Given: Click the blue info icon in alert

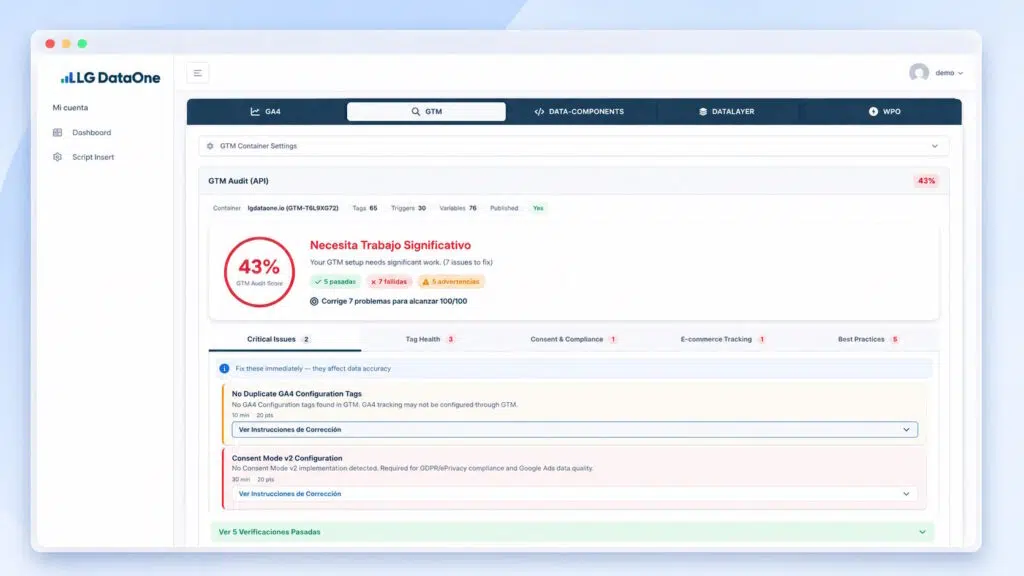Looking at the screenshot, I should 224,369.
